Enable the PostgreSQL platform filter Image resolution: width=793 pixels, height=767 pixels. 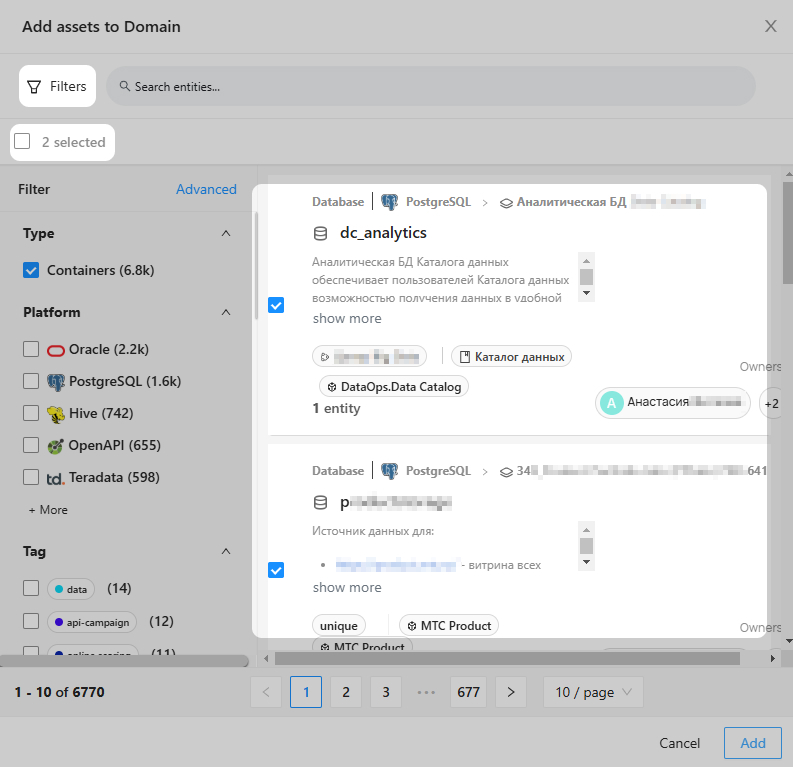[31, 382]
